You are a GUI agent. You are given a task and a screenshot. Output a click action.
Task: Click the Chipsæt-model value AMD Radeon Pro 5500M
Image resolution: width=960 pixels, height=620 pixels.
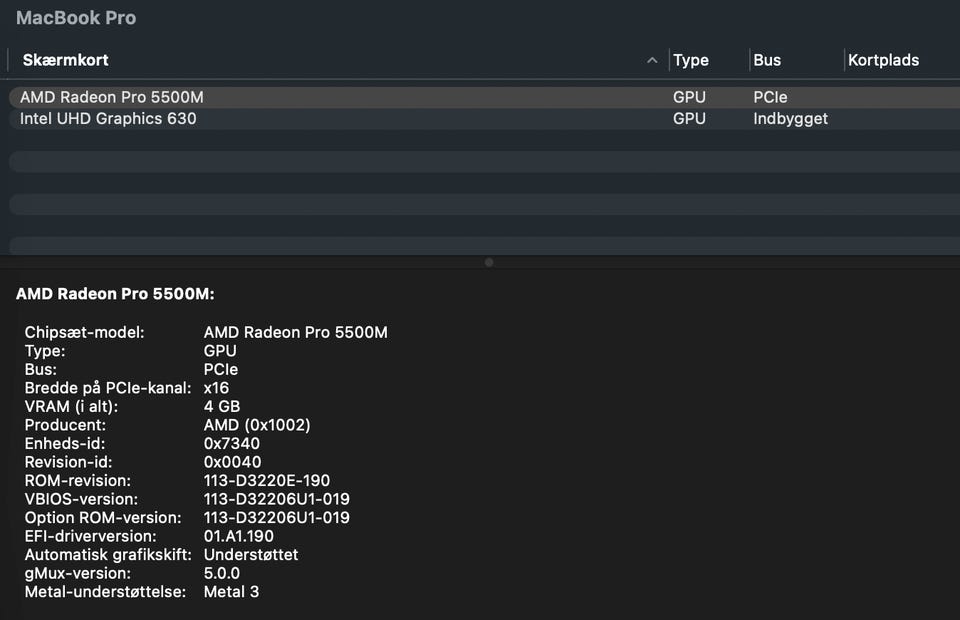pyautogui.click(x=296, y=332)
